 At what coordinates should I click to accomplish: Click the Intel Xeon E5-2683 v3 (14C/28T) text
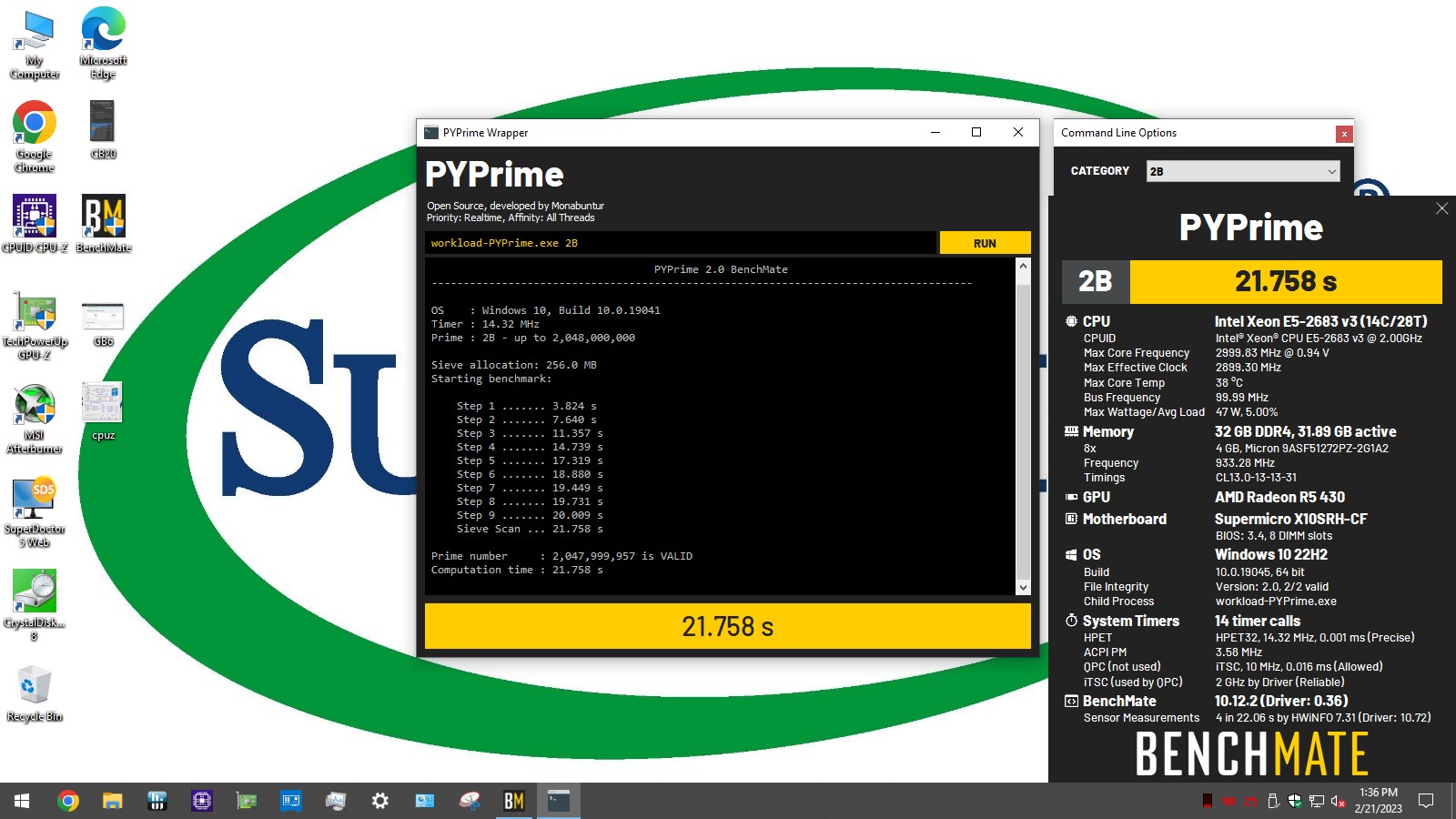click(x=1320, y=321)
